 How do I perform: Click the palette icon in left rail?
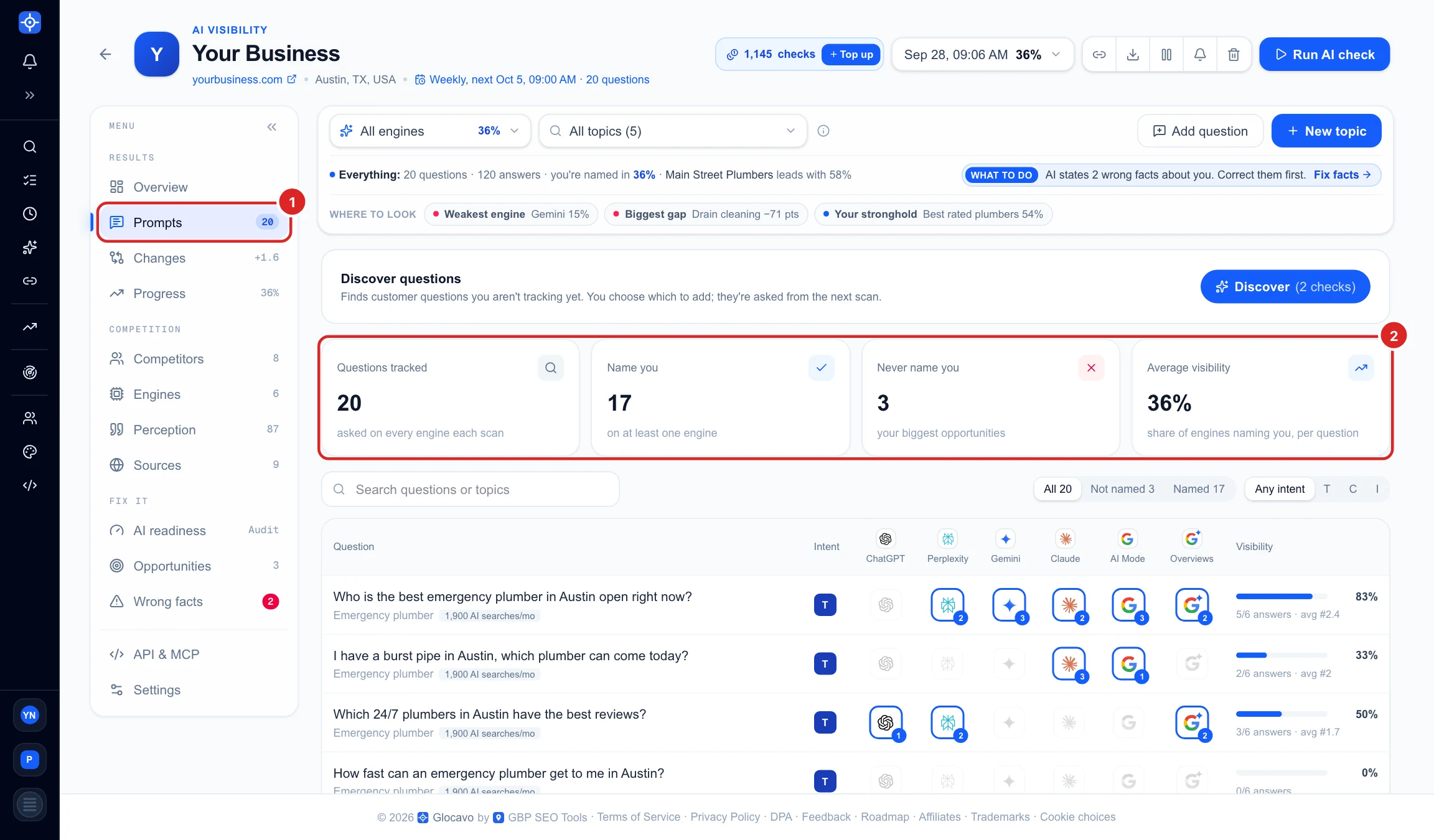point(30,452)
